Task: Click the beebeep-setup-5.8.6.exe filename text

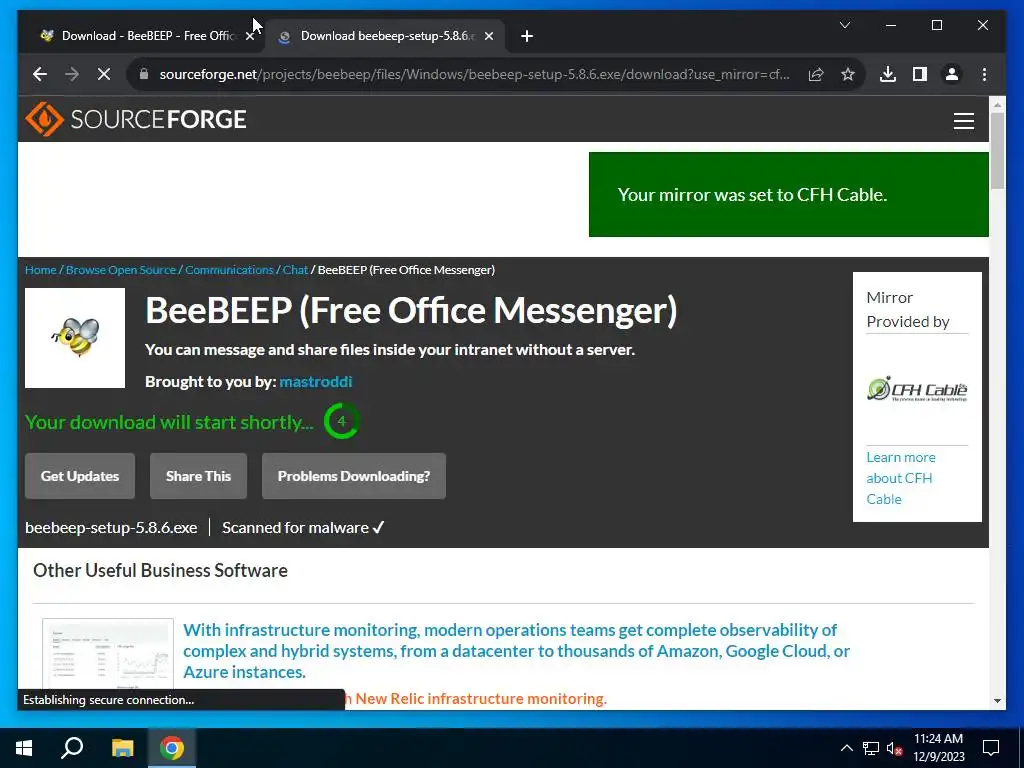Action: tap(111, 528)
